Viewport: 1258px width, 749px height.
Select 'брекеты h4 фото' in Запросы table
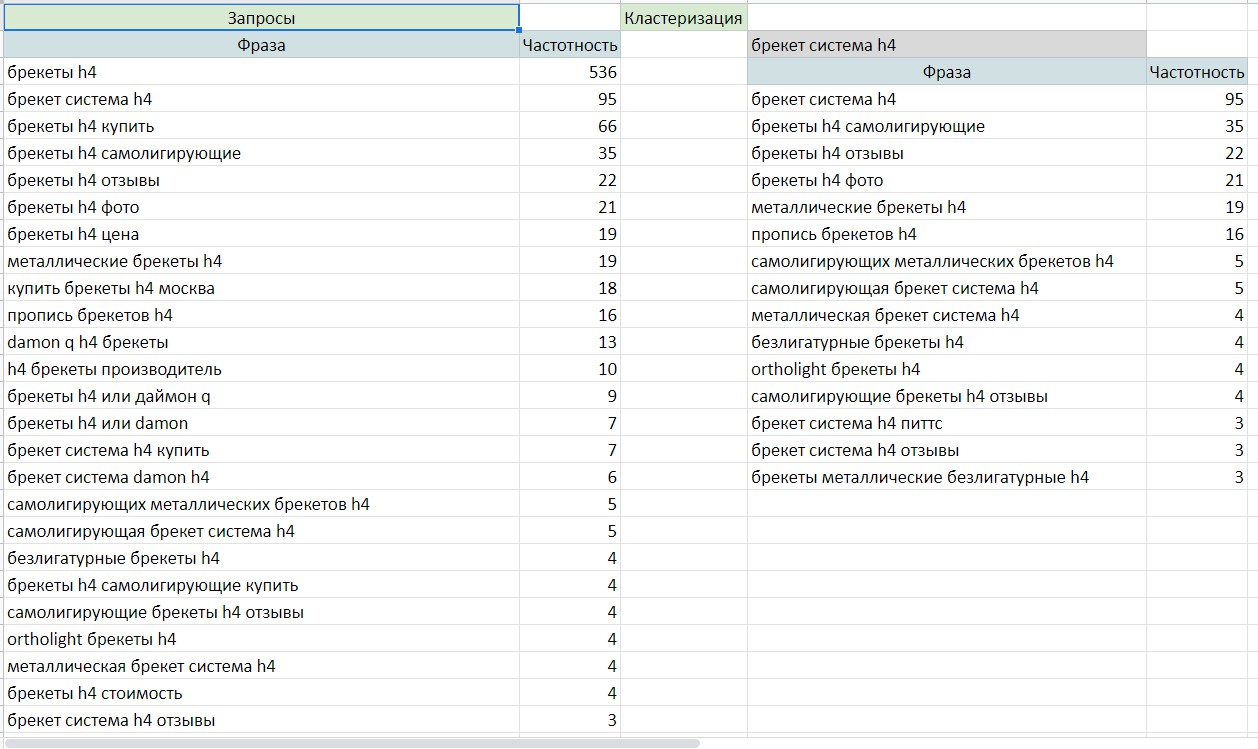coord(261,207)
